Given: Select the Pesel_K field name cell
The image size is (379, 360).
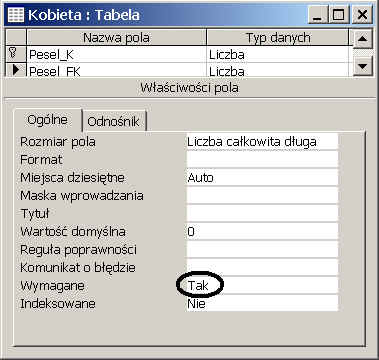Looking at the screenshot, I should tap(116, 54).
